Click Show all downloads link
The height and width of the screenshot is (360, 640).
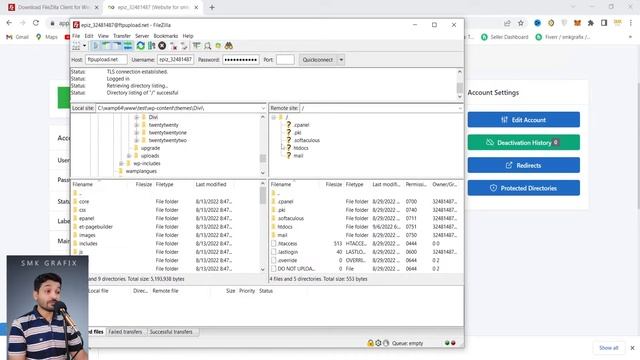tap(609, 348)
